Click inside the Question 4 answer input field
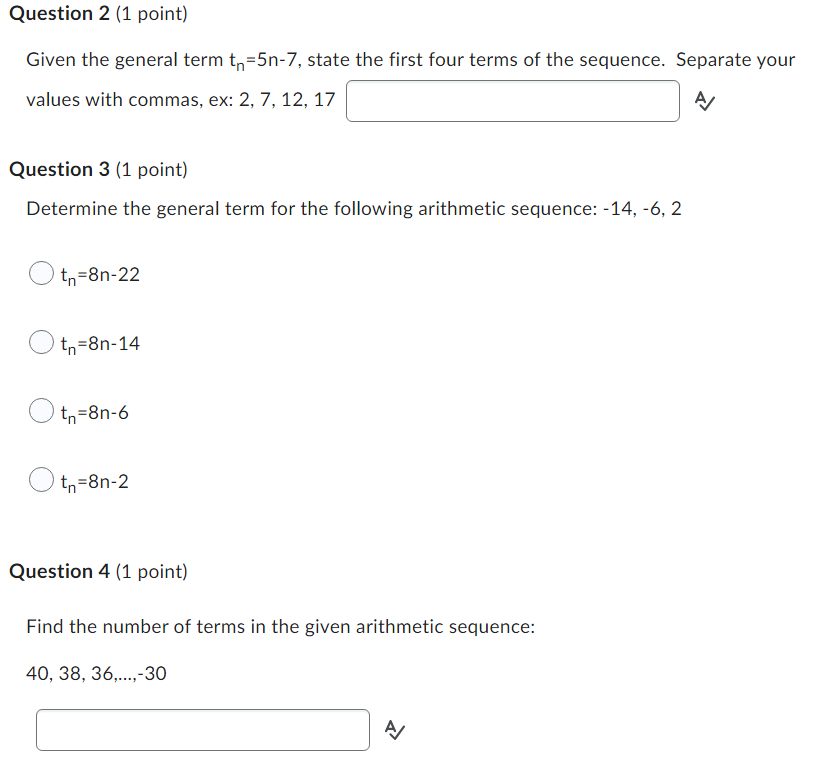The height and width of the screenshot is (765, 815). (x=202, y=730)
